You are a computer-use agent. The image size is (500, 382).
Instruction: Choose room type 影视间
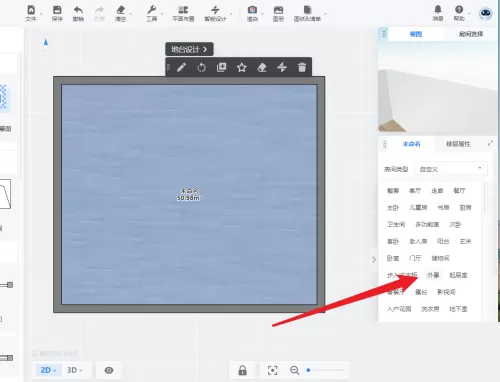[x=446, y=292]
